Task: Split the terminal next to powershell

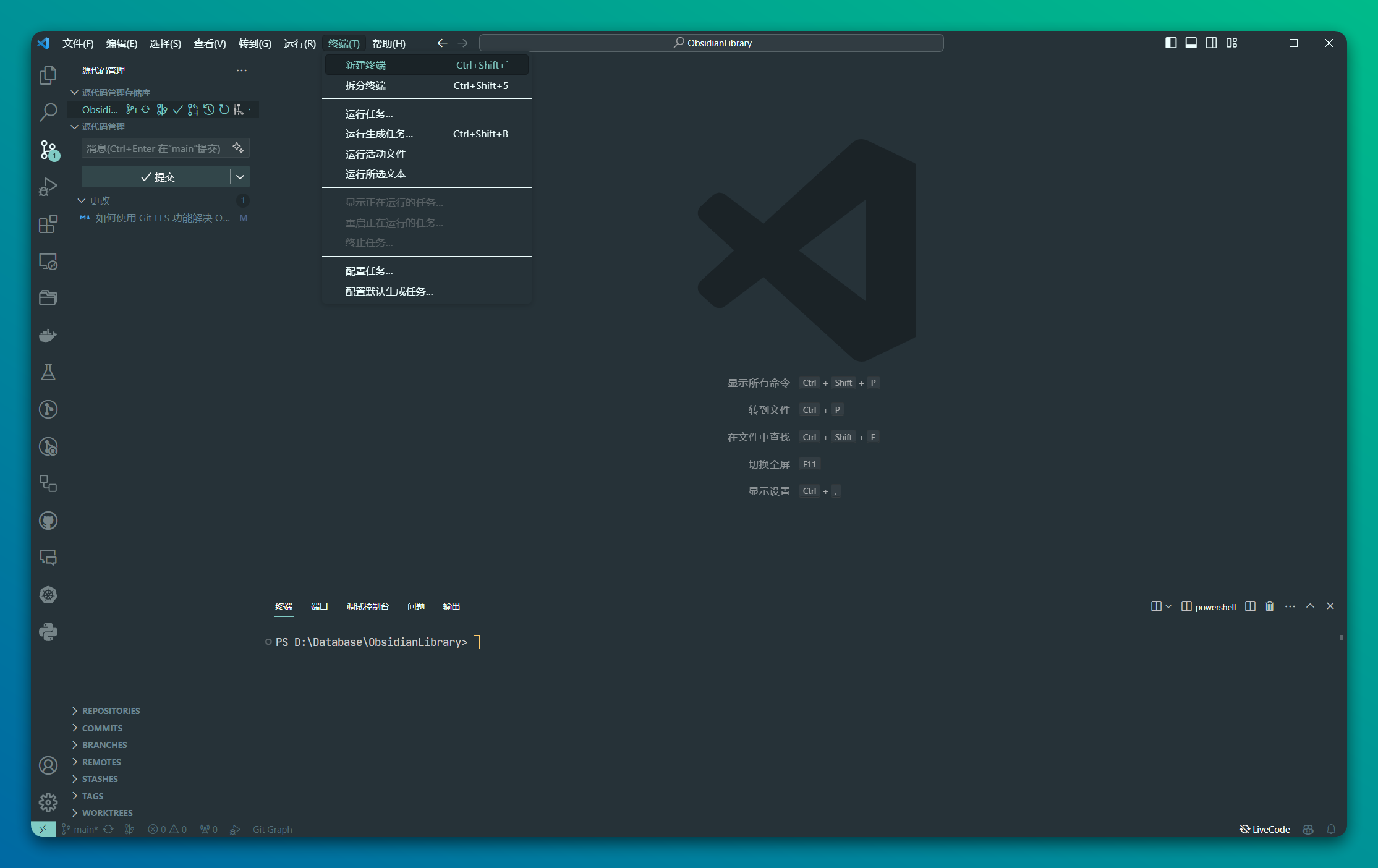Action: [1250, 606]
